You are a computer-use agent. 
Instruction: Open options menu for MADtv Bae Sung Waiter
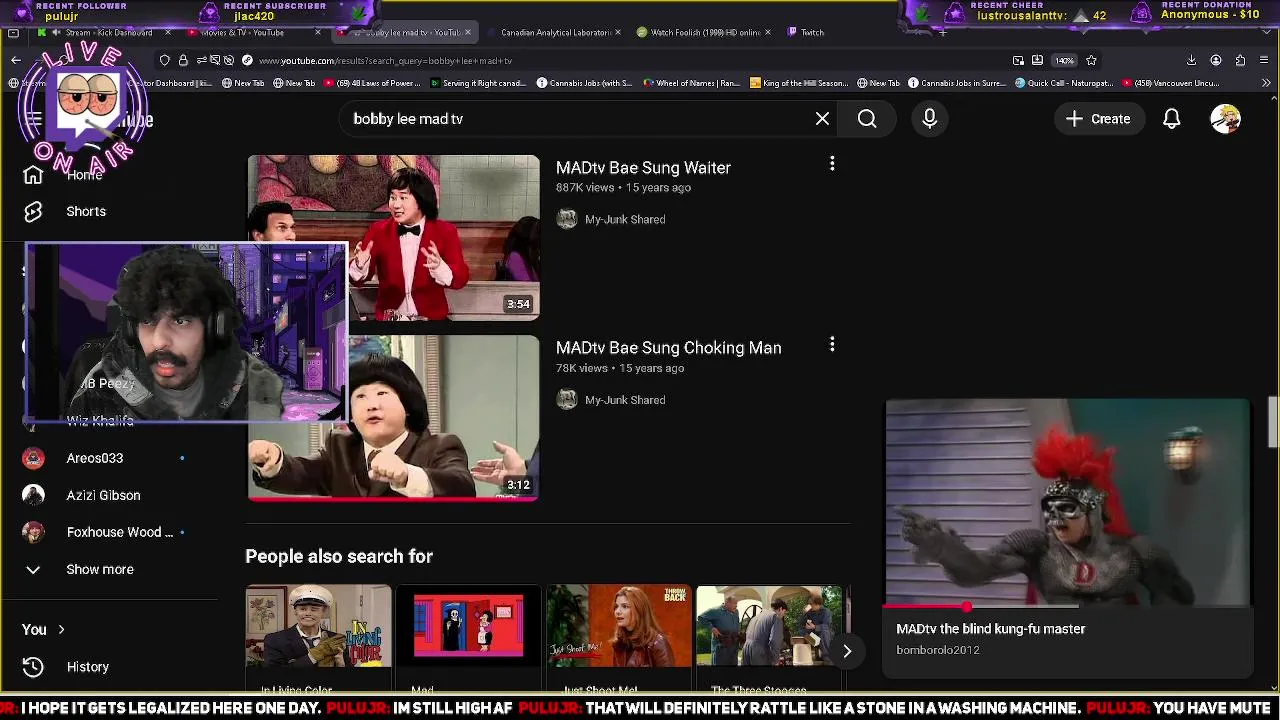point(832,164)
